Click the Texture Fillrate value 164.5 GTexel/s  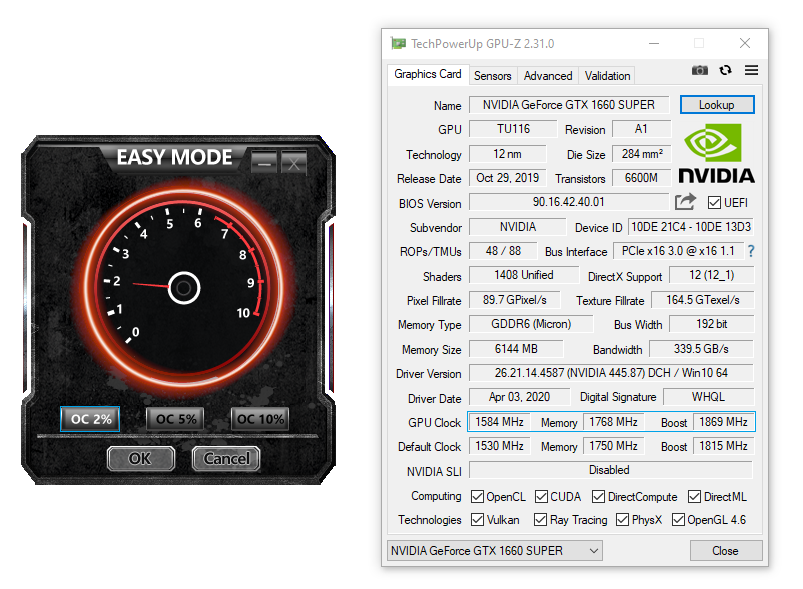[703, 300]
